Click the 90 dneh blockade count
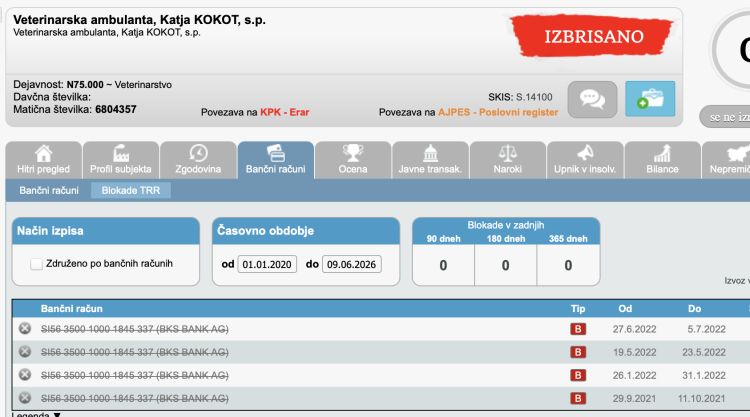Screen dimensions: 750x417 click(443, 265)
